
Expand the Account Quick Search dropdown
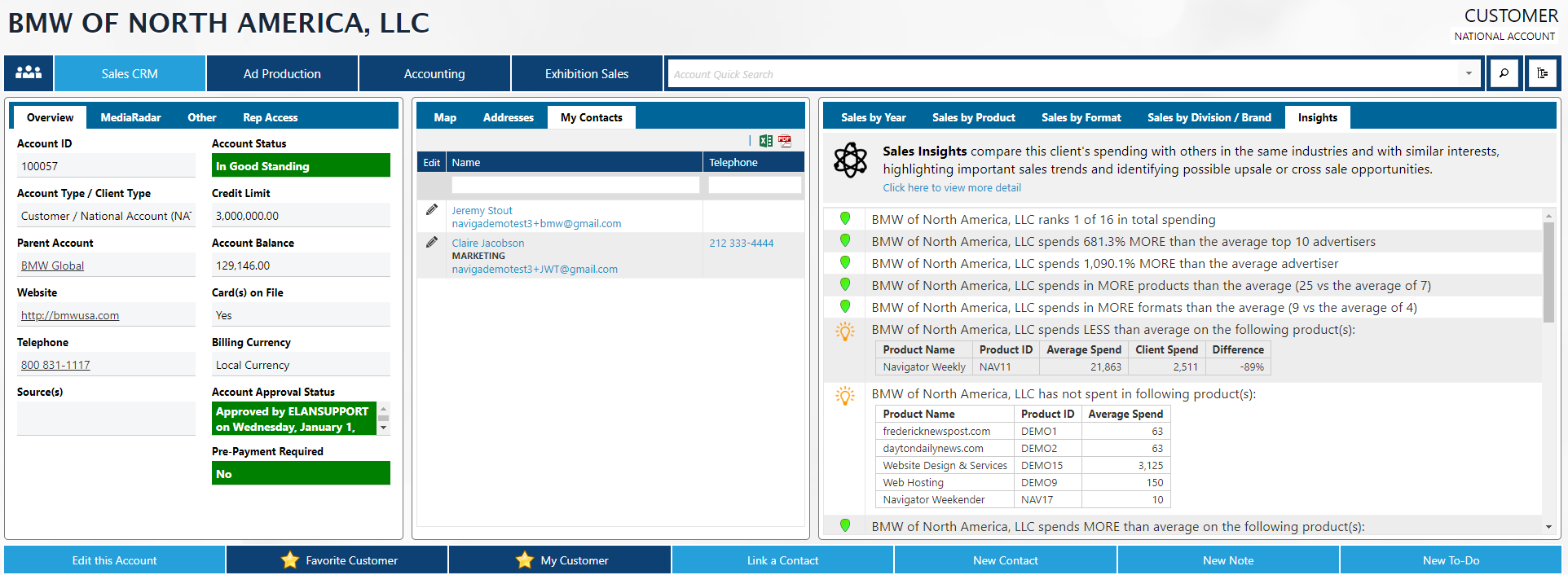(1469, 73)
